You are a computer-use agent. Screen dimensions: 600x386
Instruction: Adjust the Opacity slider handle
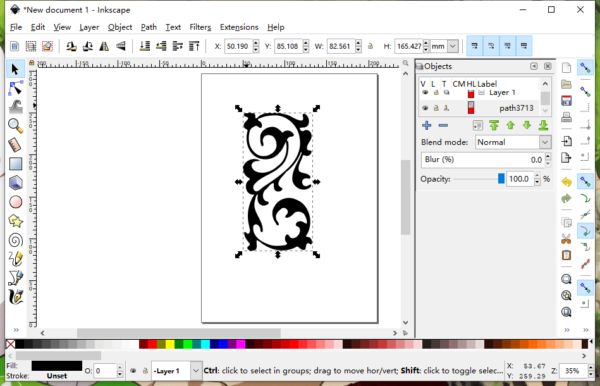coord(501,179)
